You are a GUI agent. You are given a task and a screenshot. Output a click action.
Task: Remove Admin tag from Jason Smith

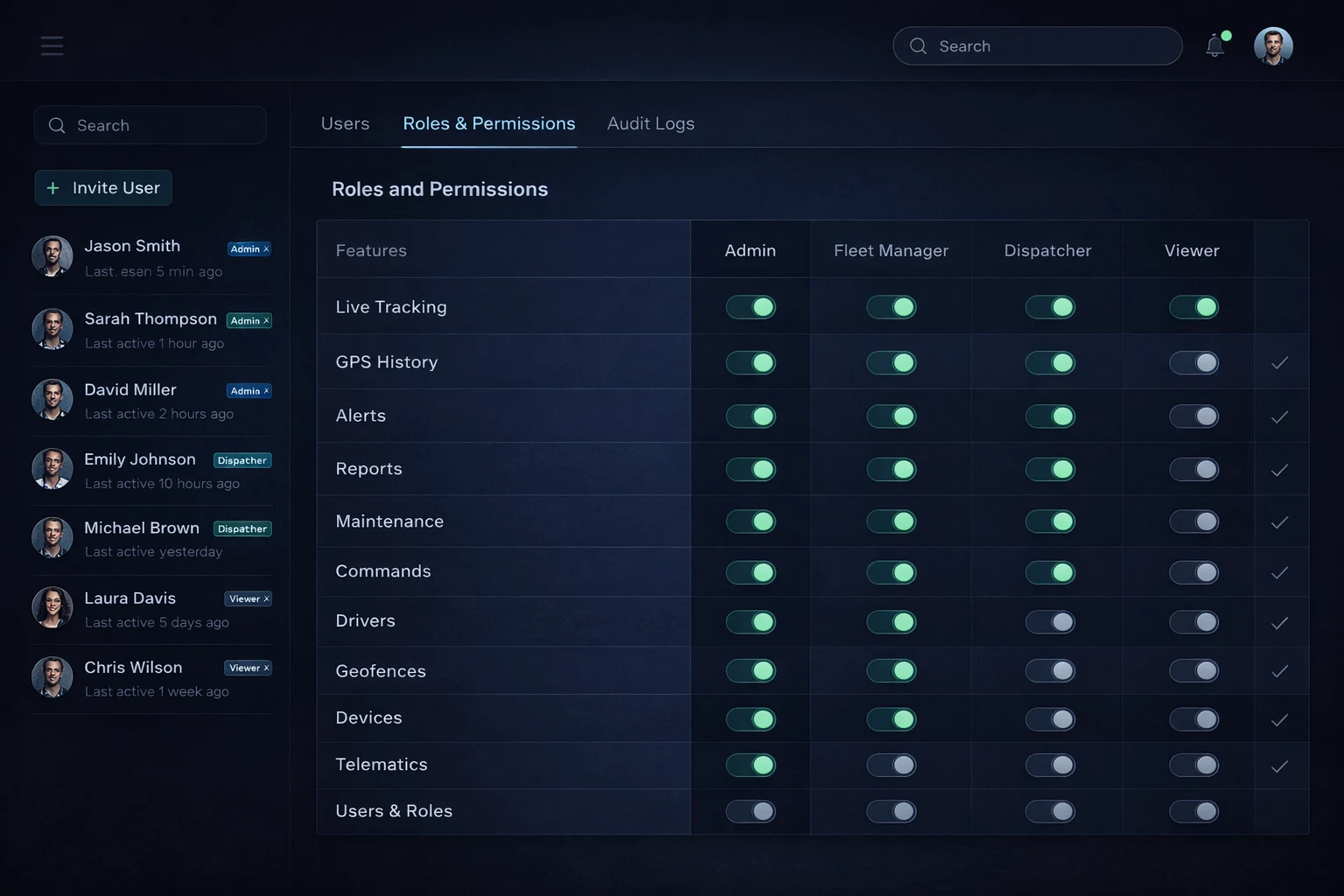pyautogui.click(x=267, y=249)
